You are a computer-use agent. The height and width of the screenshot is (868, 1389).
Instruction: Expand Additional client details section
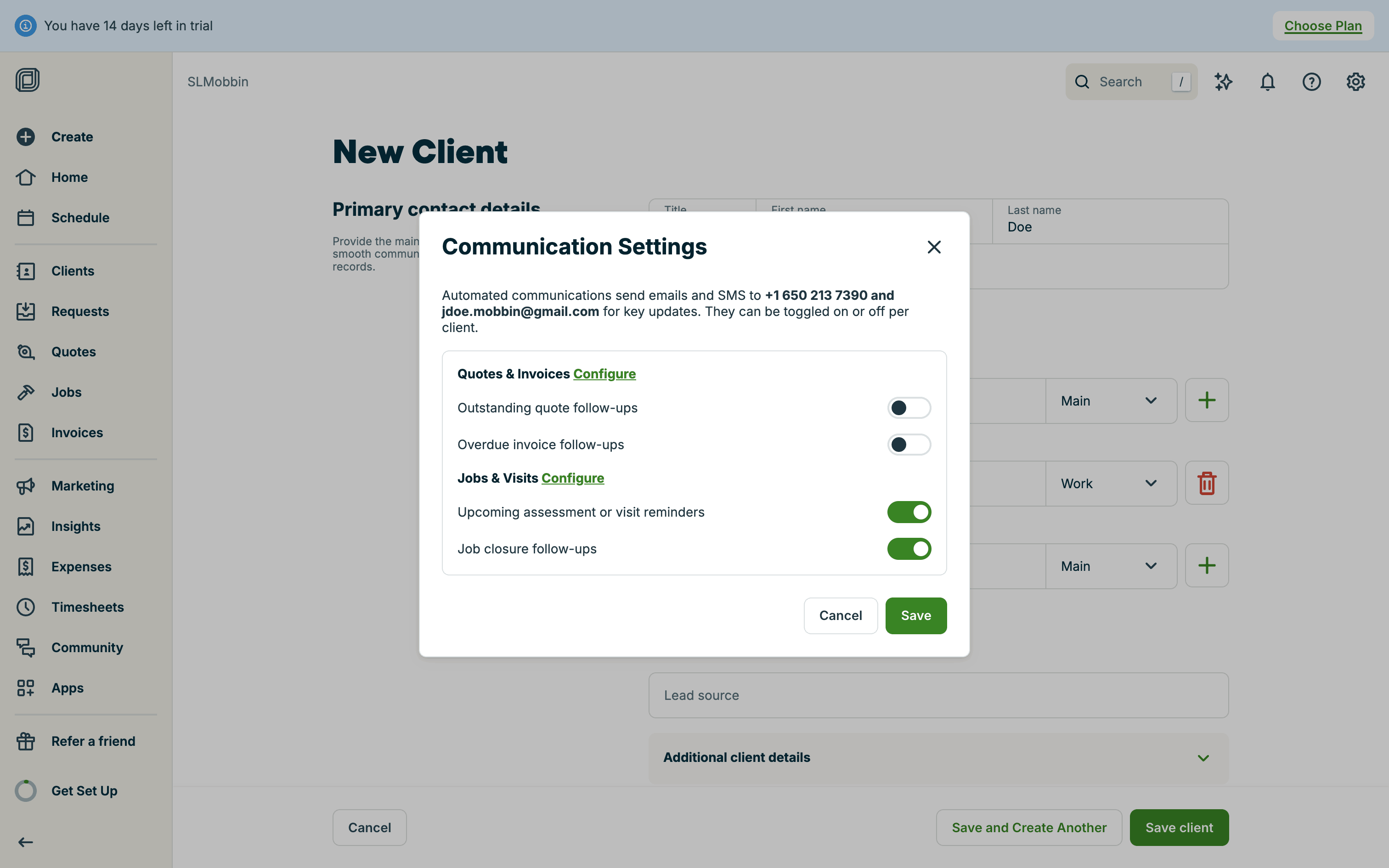point(938,758)
